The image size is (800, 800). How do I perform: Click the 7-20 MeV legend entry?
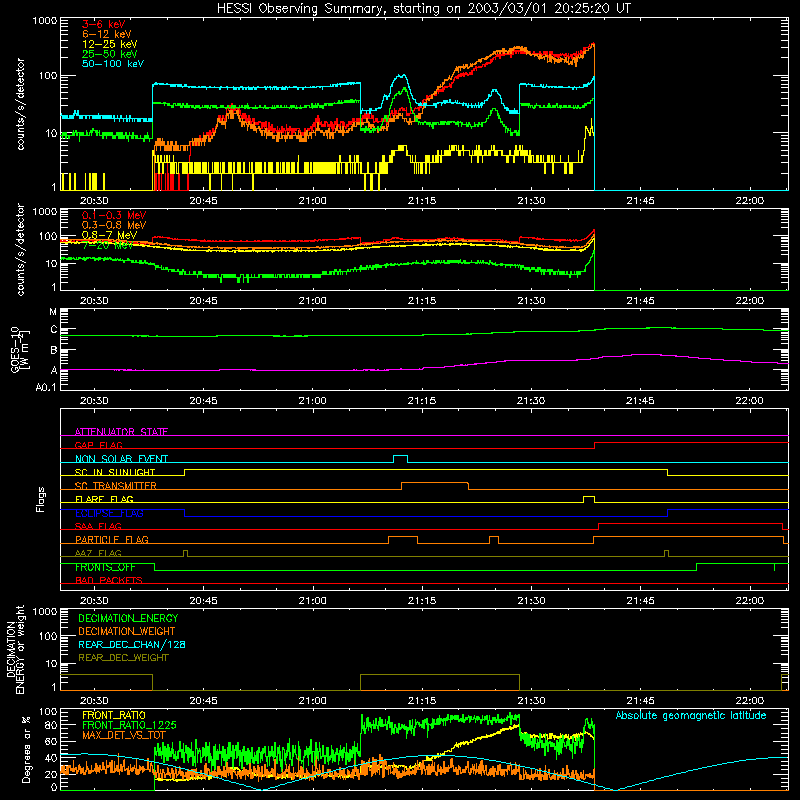tap(107, 245)
